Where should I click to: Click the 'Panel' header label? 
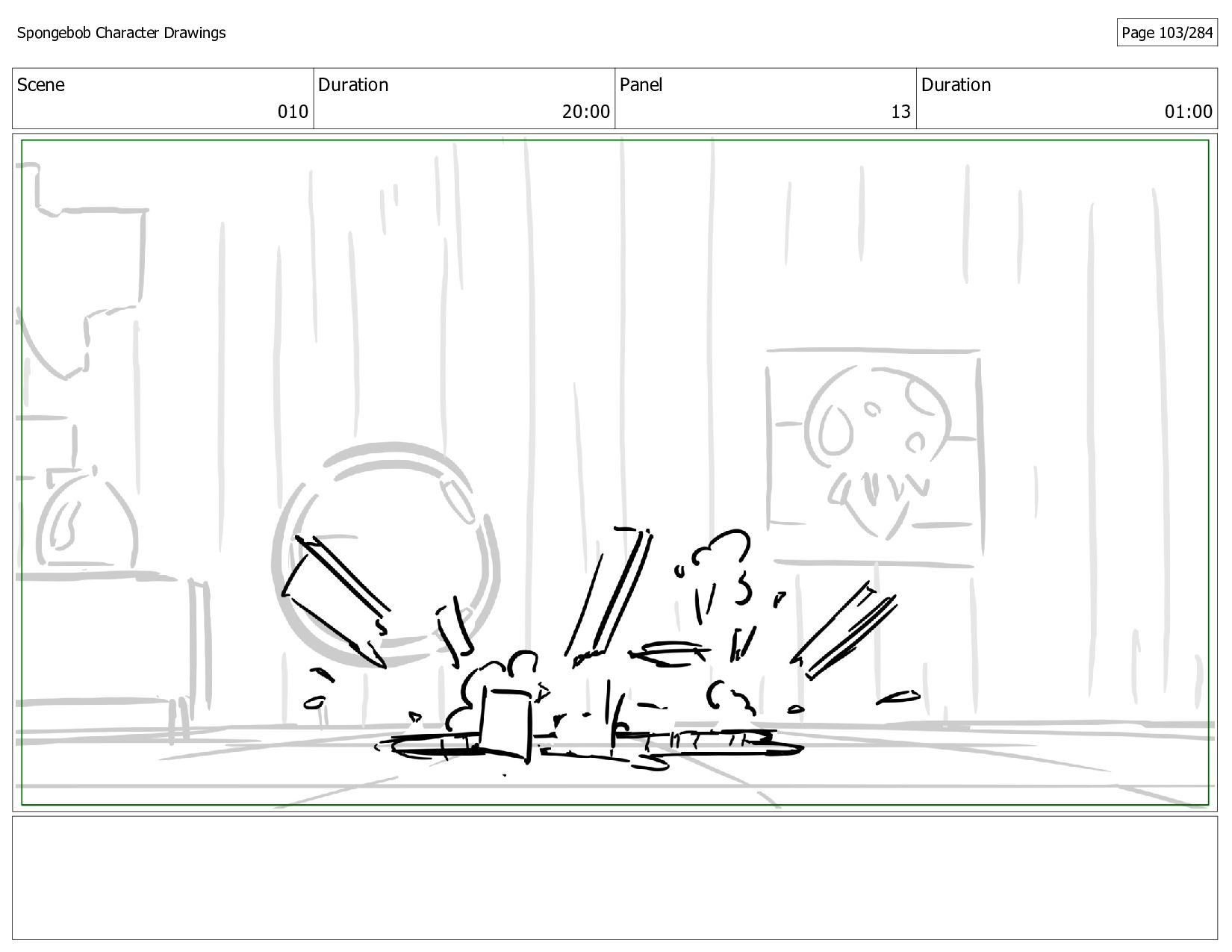click(x=641, y=85)
